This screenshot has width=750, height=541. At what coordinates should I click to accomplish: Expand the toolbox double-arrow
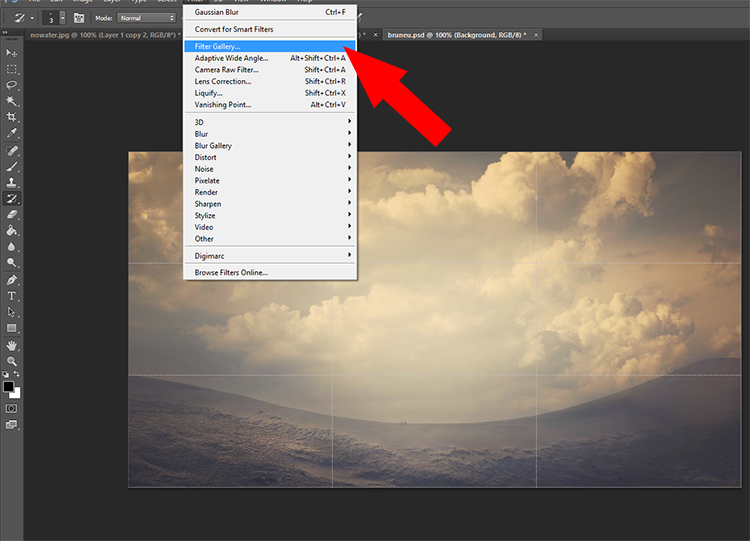pyautogui.click(x=5, y=33)
